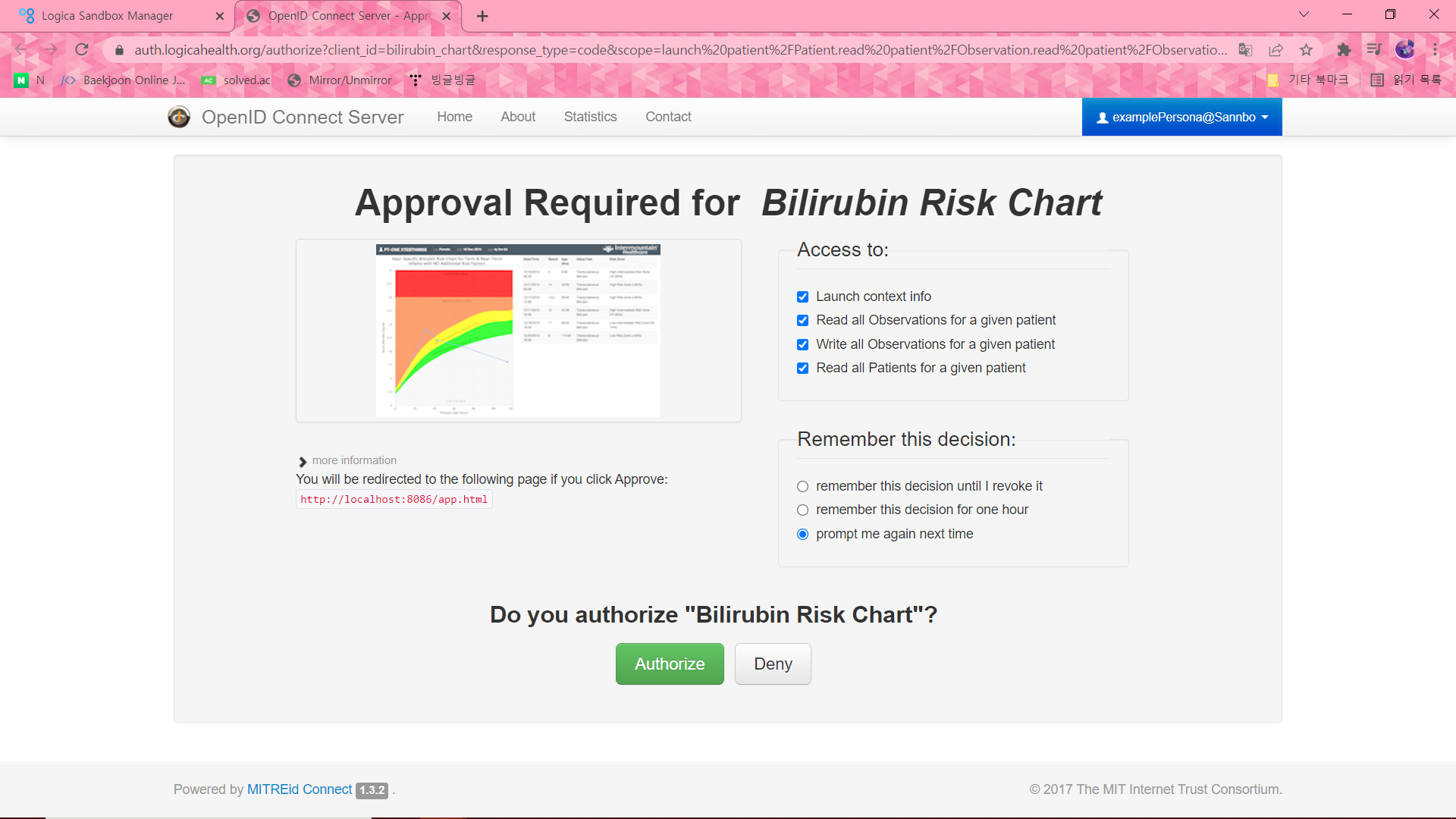The width and height of the screenshot is (1456, 819).
Task: Reload the page with browser refresh icon
Action: coord(82,50)
